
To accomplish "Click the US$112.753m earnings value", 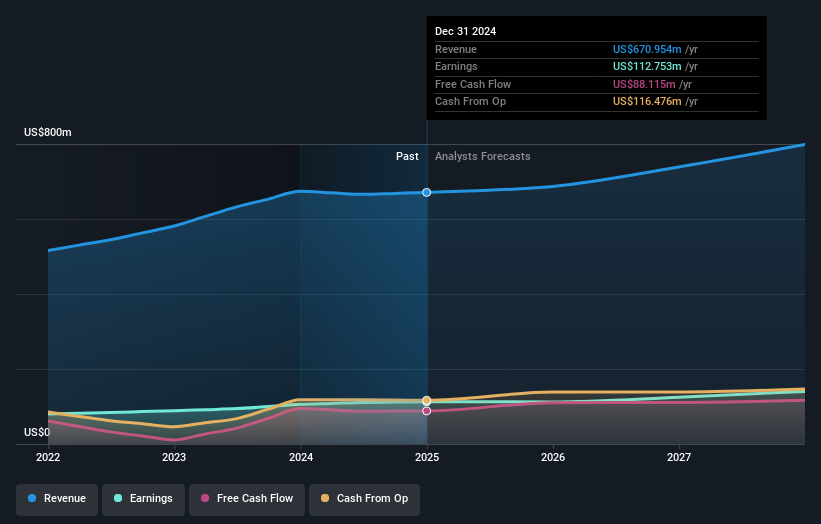I will point(647,66).
